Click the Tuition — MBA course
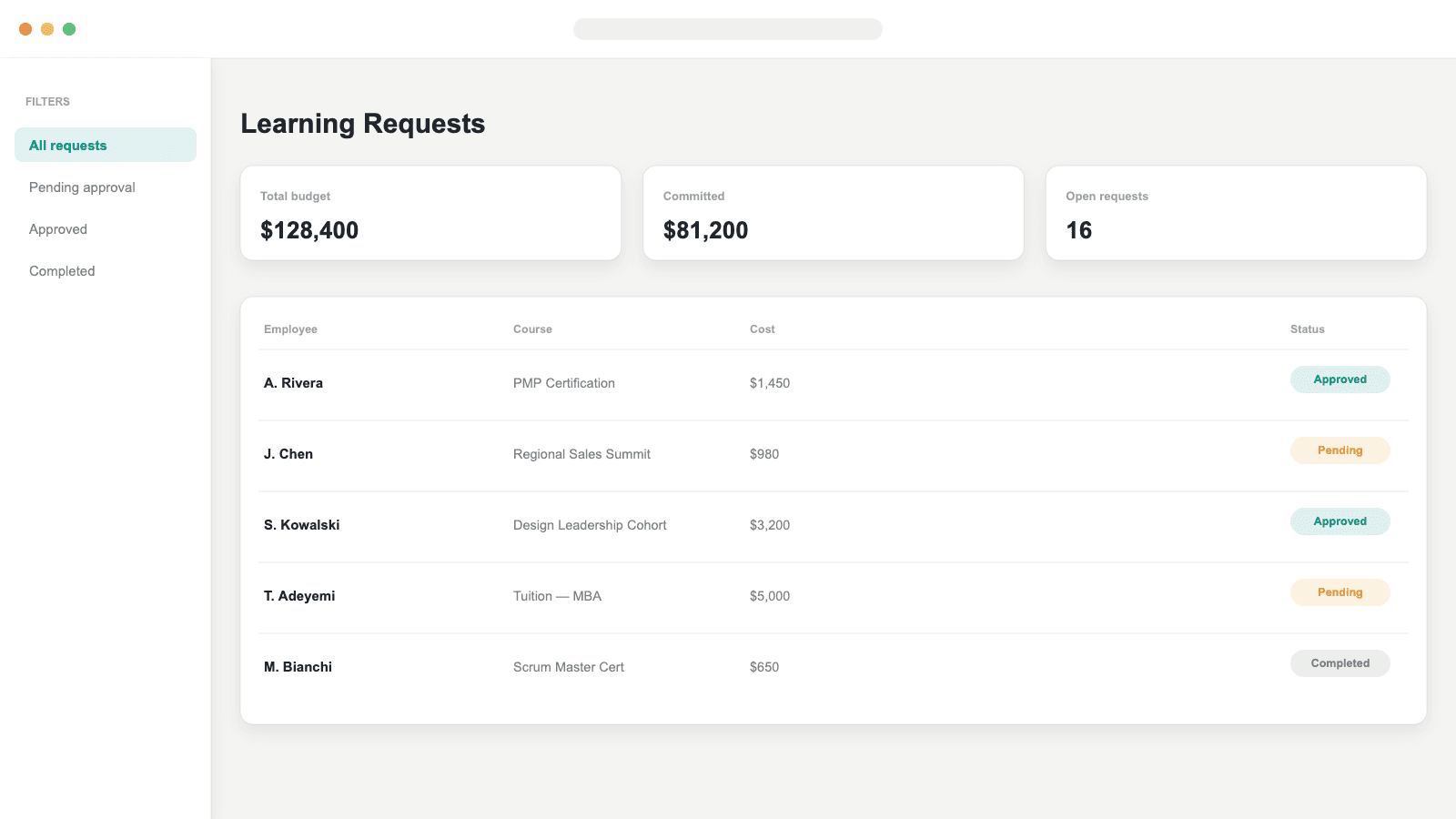The width and height of the screenshot is (1456, 819). pyautogui.click(x=557, y=596)
